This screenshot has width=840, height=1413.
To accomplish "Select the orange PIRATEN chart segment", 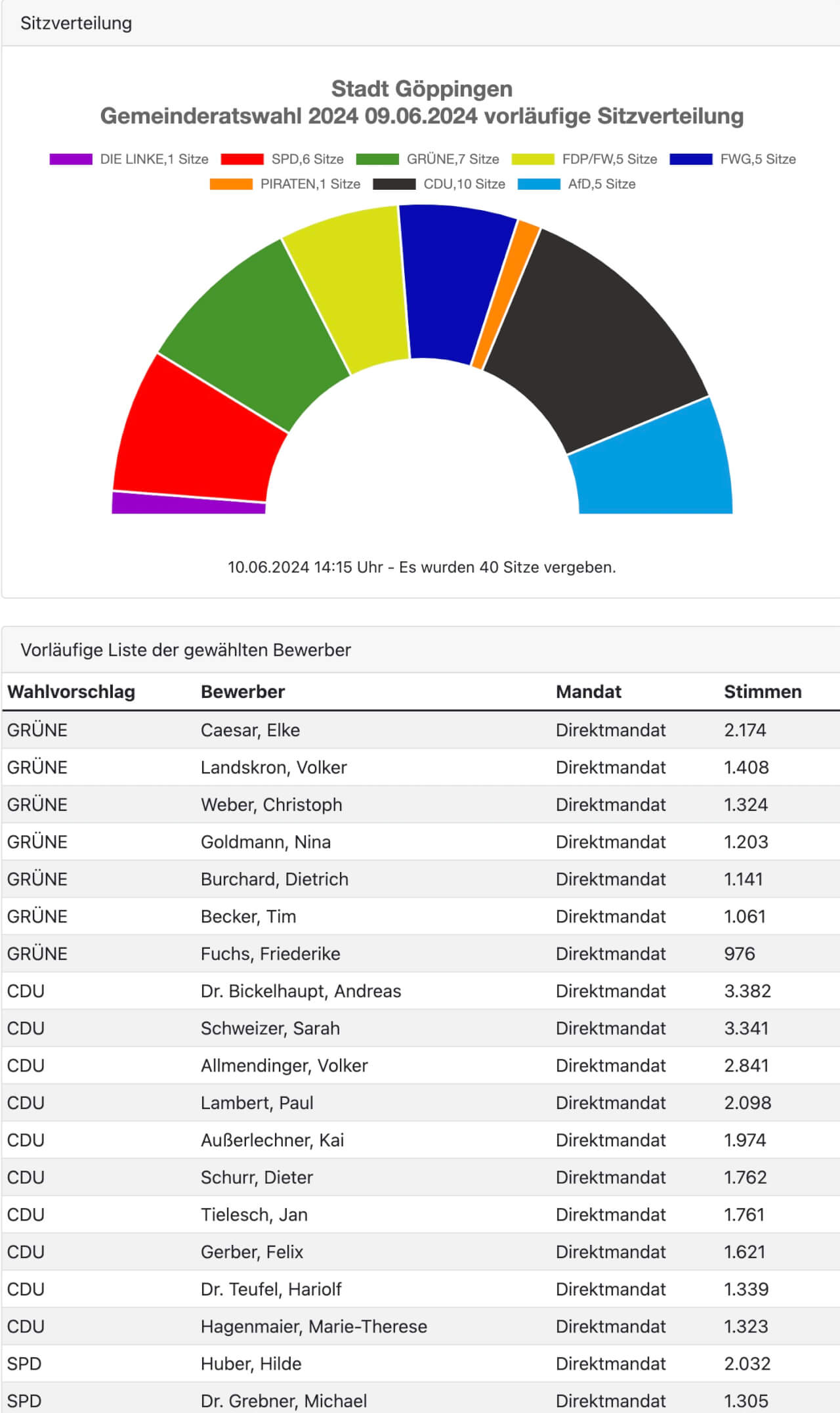I will (505, 295).
